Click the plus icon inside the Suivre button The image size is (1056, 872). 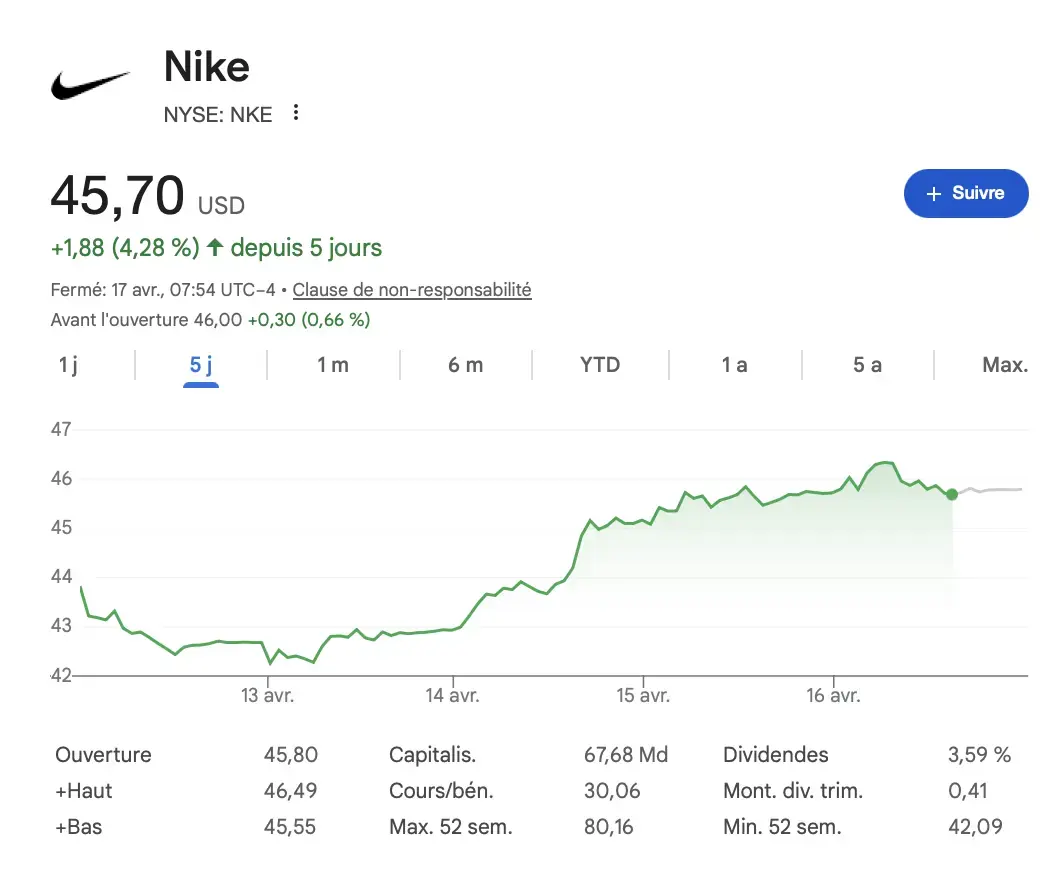click(933, 193)
